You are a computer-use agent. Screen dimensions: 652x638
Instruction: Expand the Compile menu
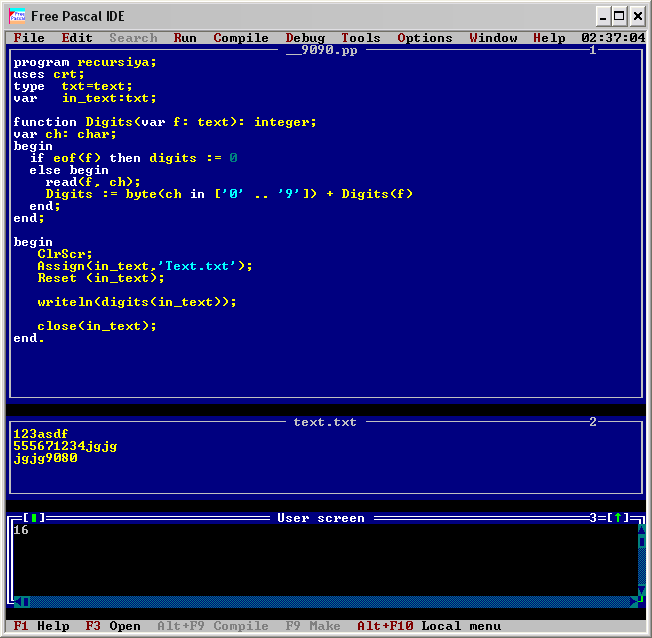pyautogui.click(x=241, y=38)
